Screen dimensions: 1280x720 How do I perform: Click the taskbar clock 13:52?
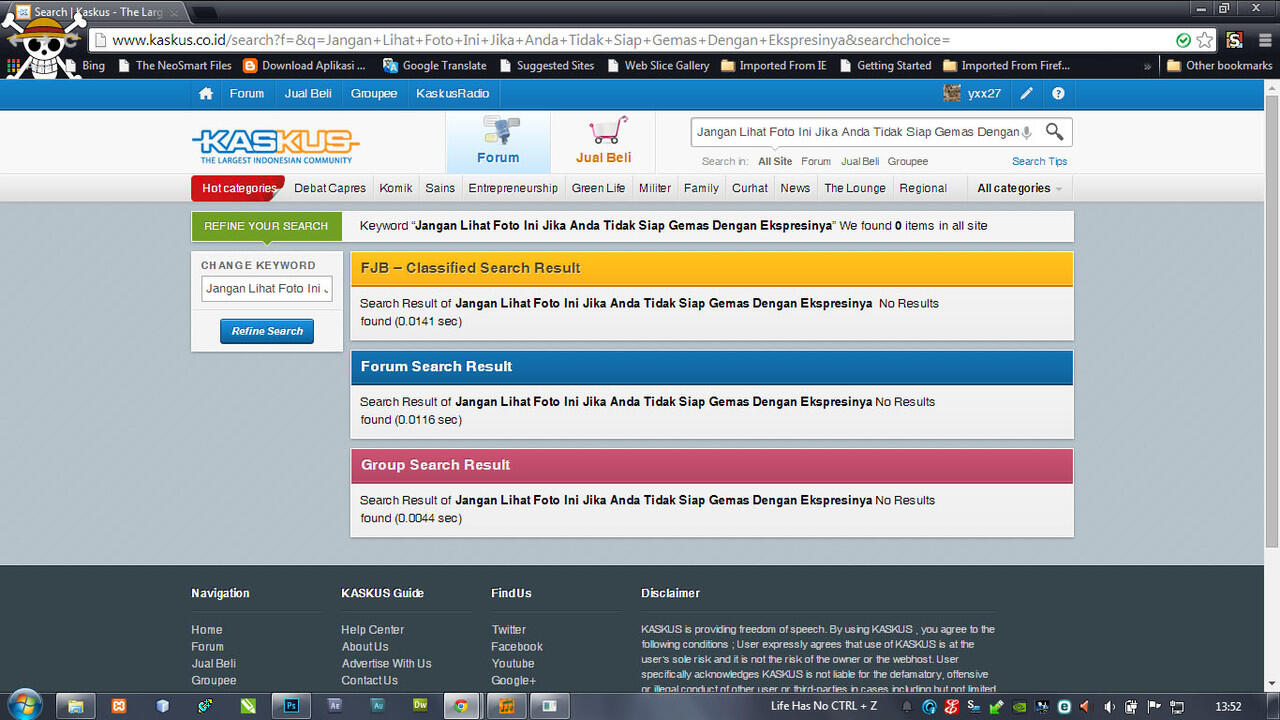tap(1228, 706)
